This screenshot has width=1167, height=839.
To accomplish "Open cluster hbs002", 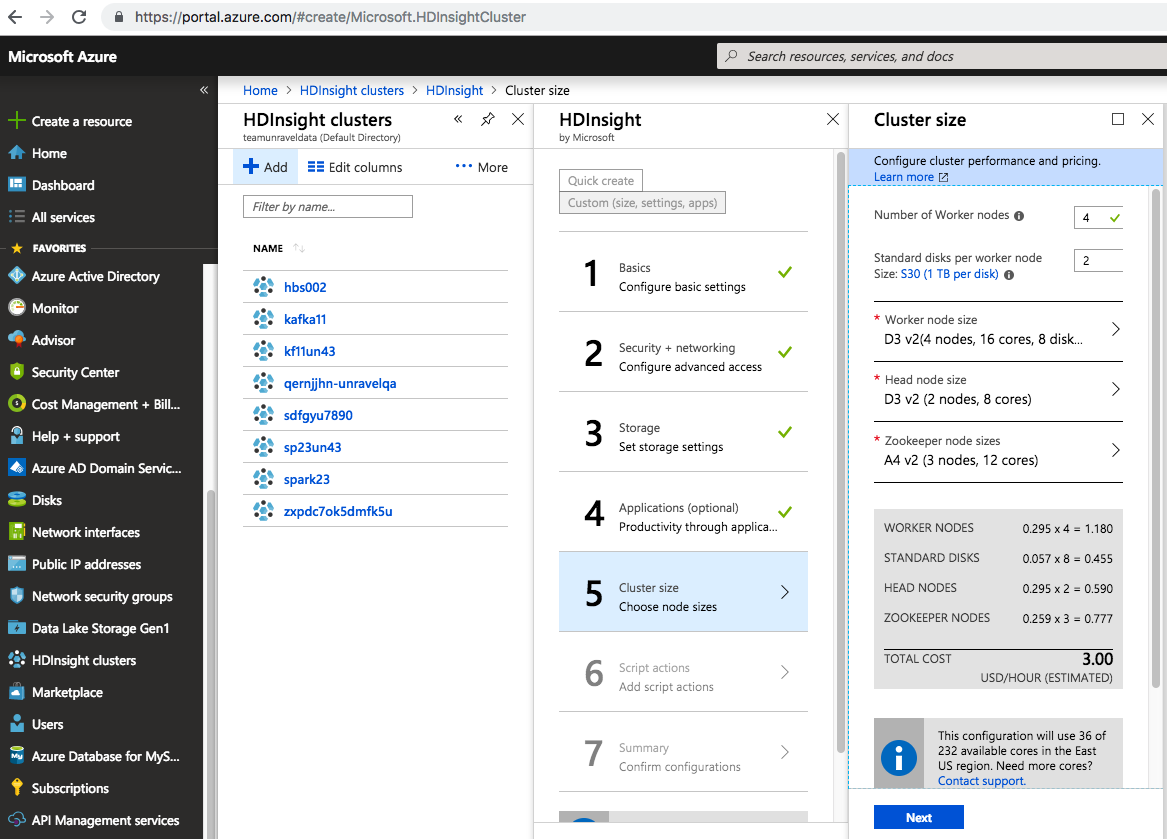I will tap(304, 287).
